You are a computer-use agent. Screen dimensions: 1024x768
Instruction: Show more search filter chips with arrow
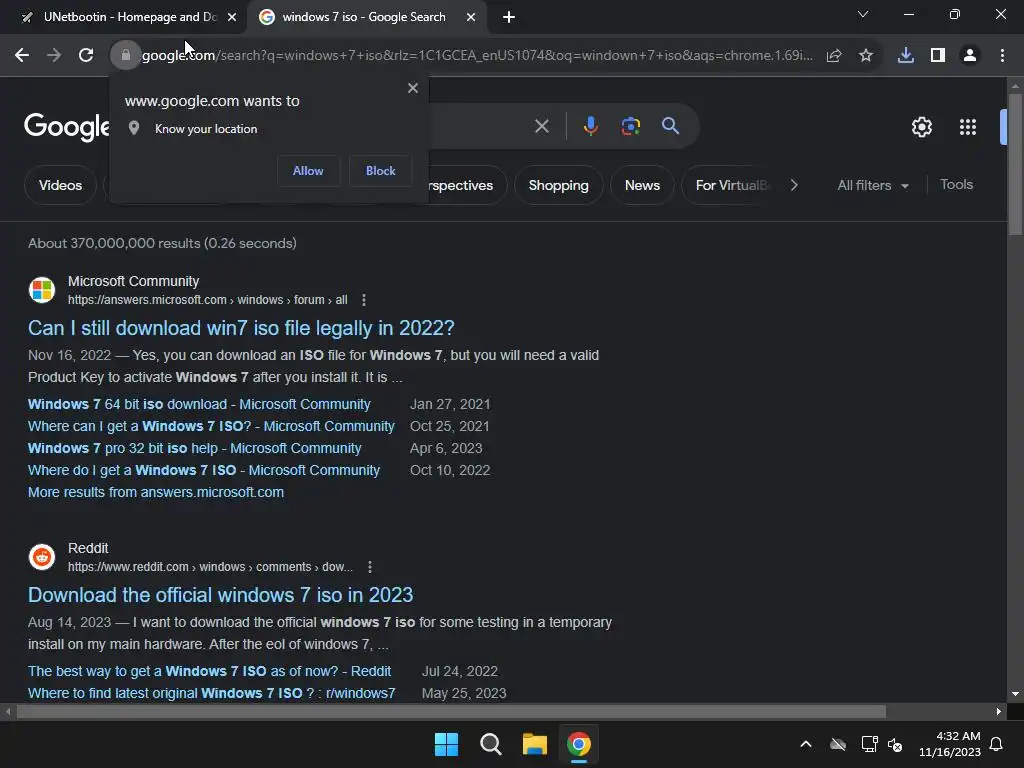[794, 185]
